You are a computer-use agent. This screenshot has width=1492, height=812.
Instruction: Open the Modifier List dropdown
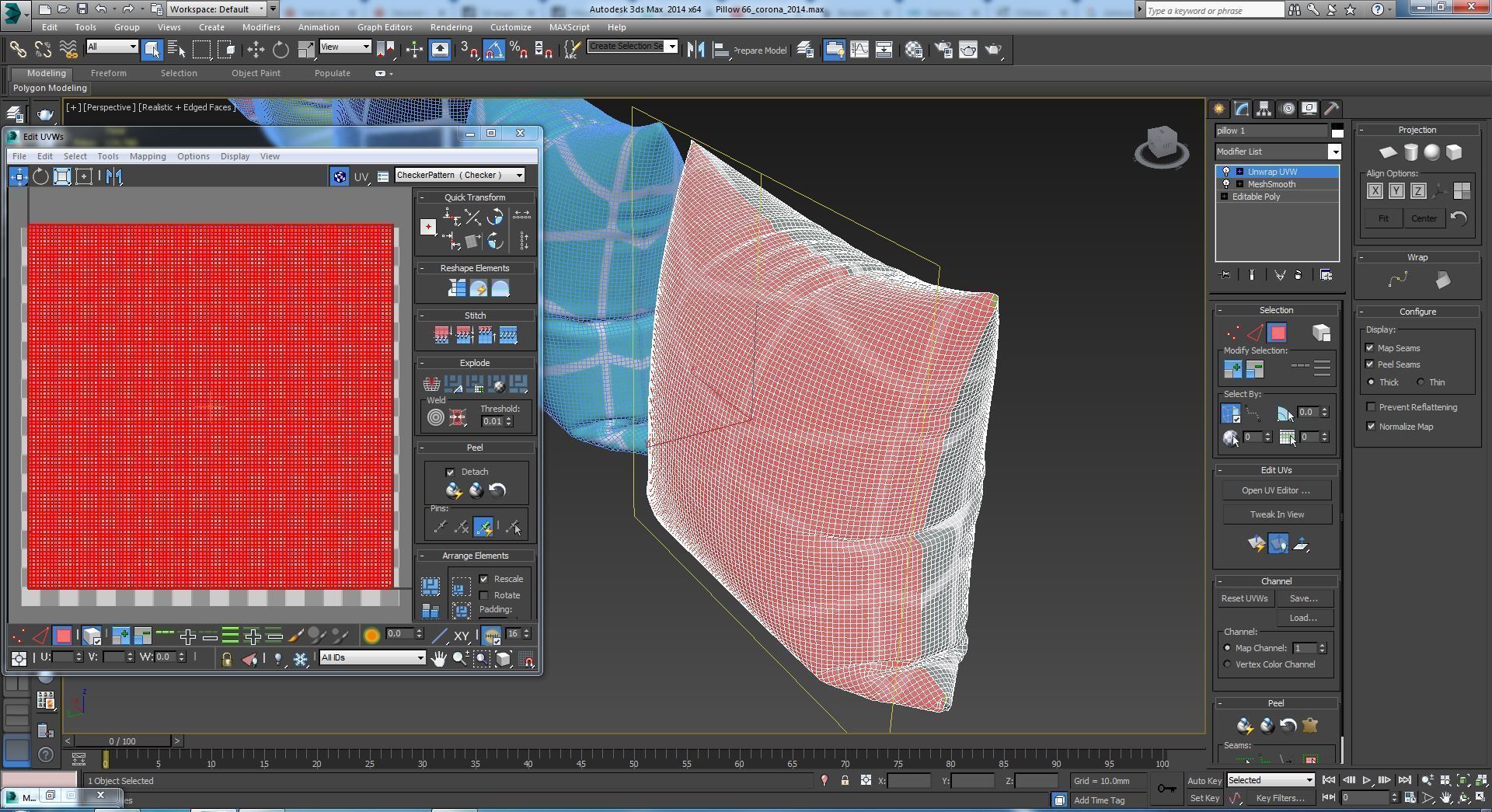coord(1278,152)
